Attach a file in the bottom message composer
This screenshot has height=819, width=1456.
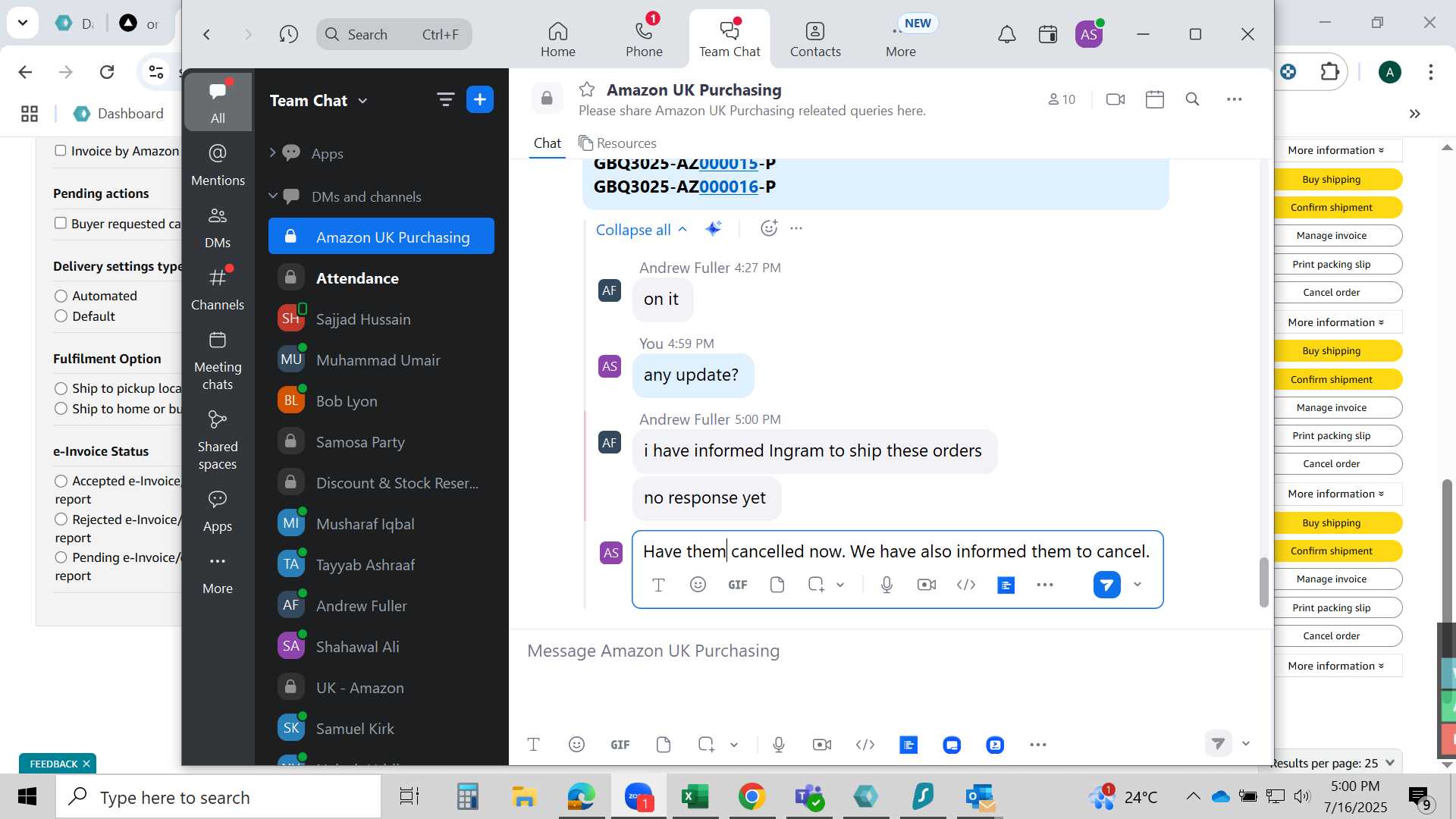pos(664,745)
